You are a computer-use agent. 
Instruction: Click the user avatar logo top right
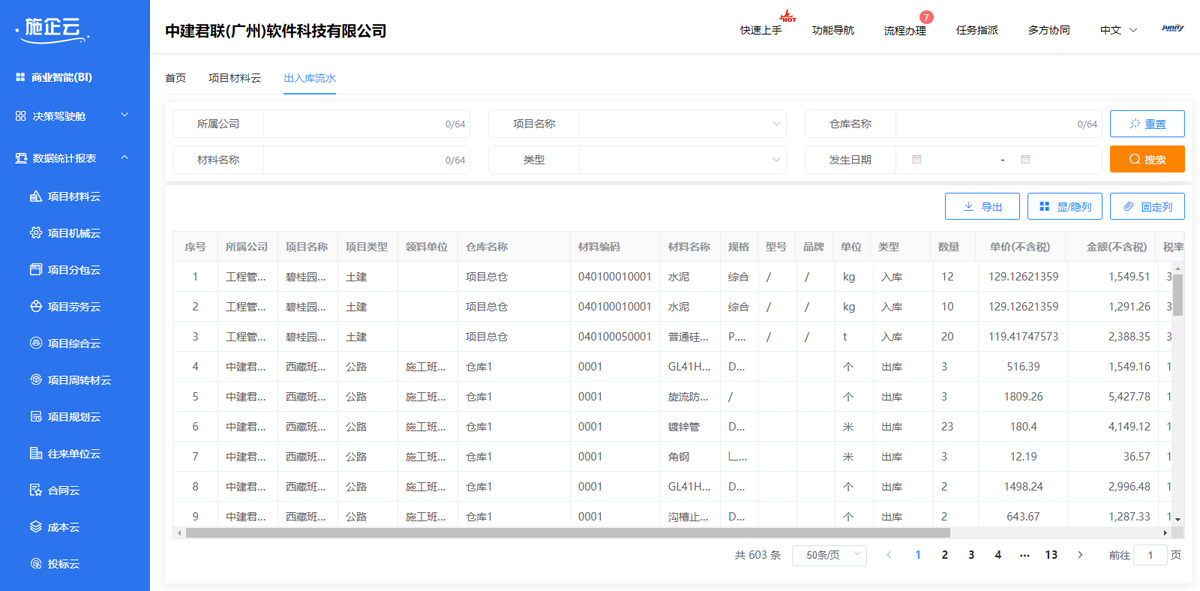point(1173,29)
